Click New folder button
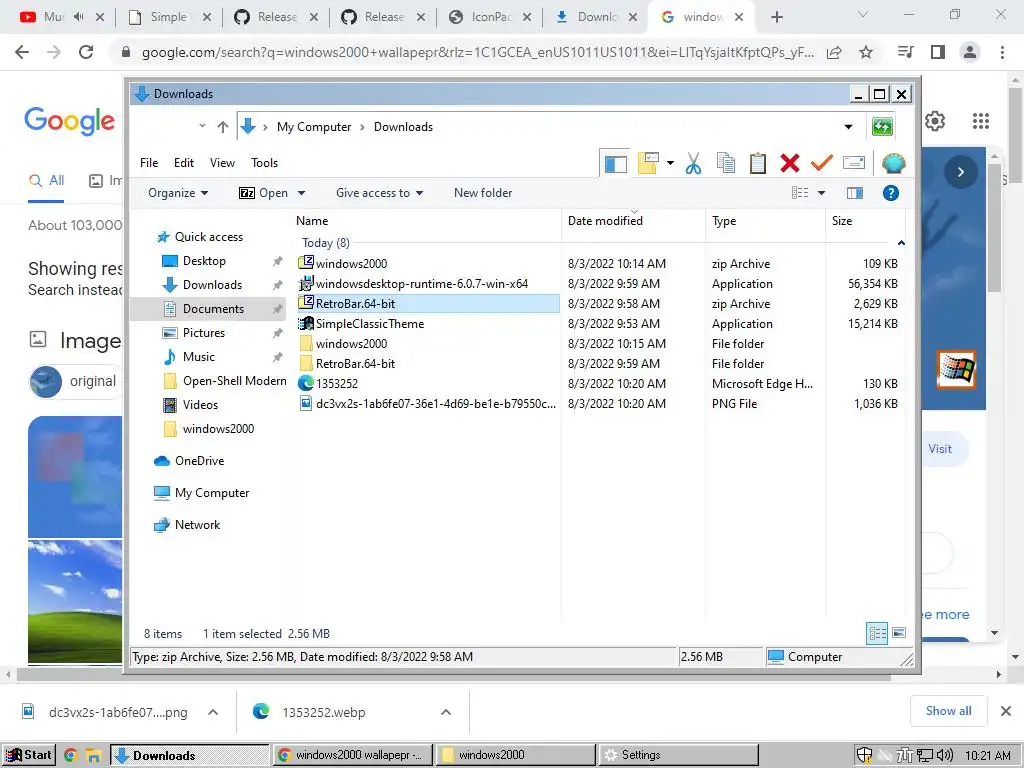Viewport: 1024px width, 768px height. coord(483,193)
